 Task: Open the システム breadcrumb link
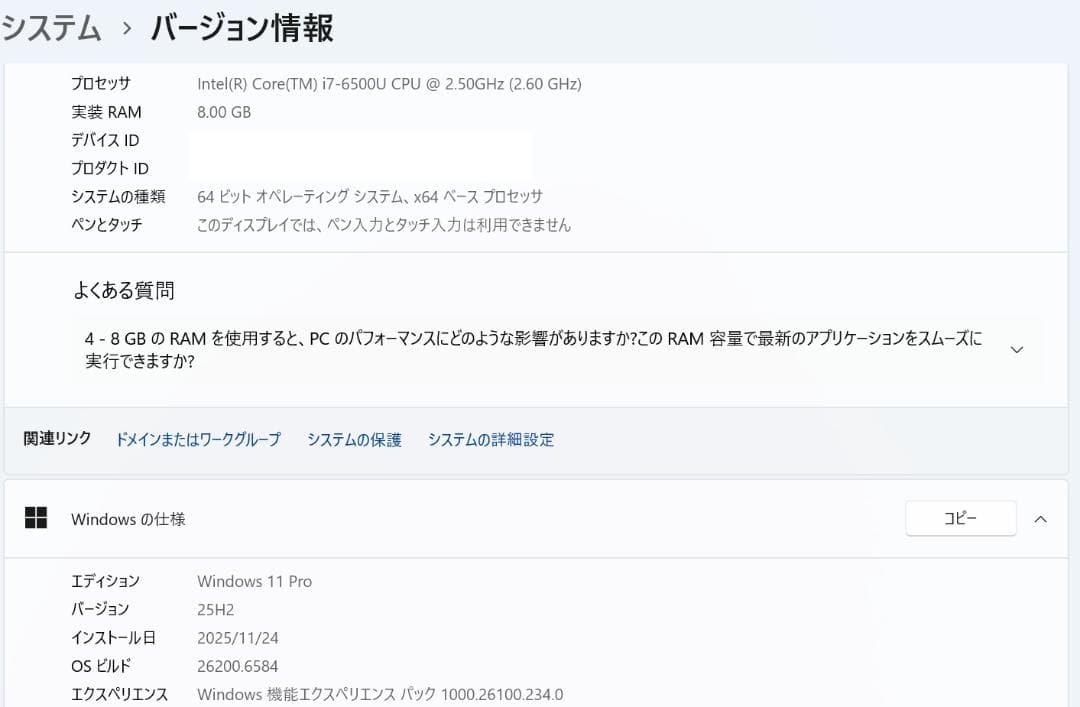pos(52,29)
